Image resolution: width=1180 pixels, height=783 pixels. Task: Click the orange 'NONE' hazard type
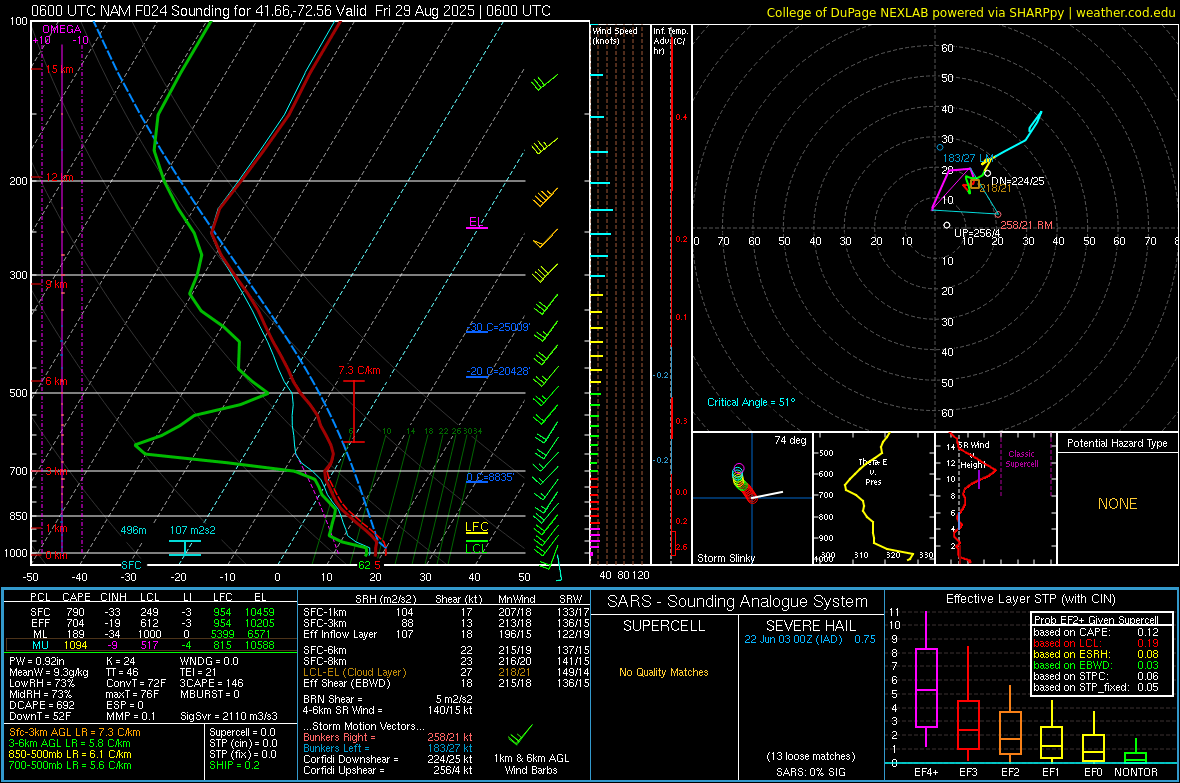(x=1118, y=504)
